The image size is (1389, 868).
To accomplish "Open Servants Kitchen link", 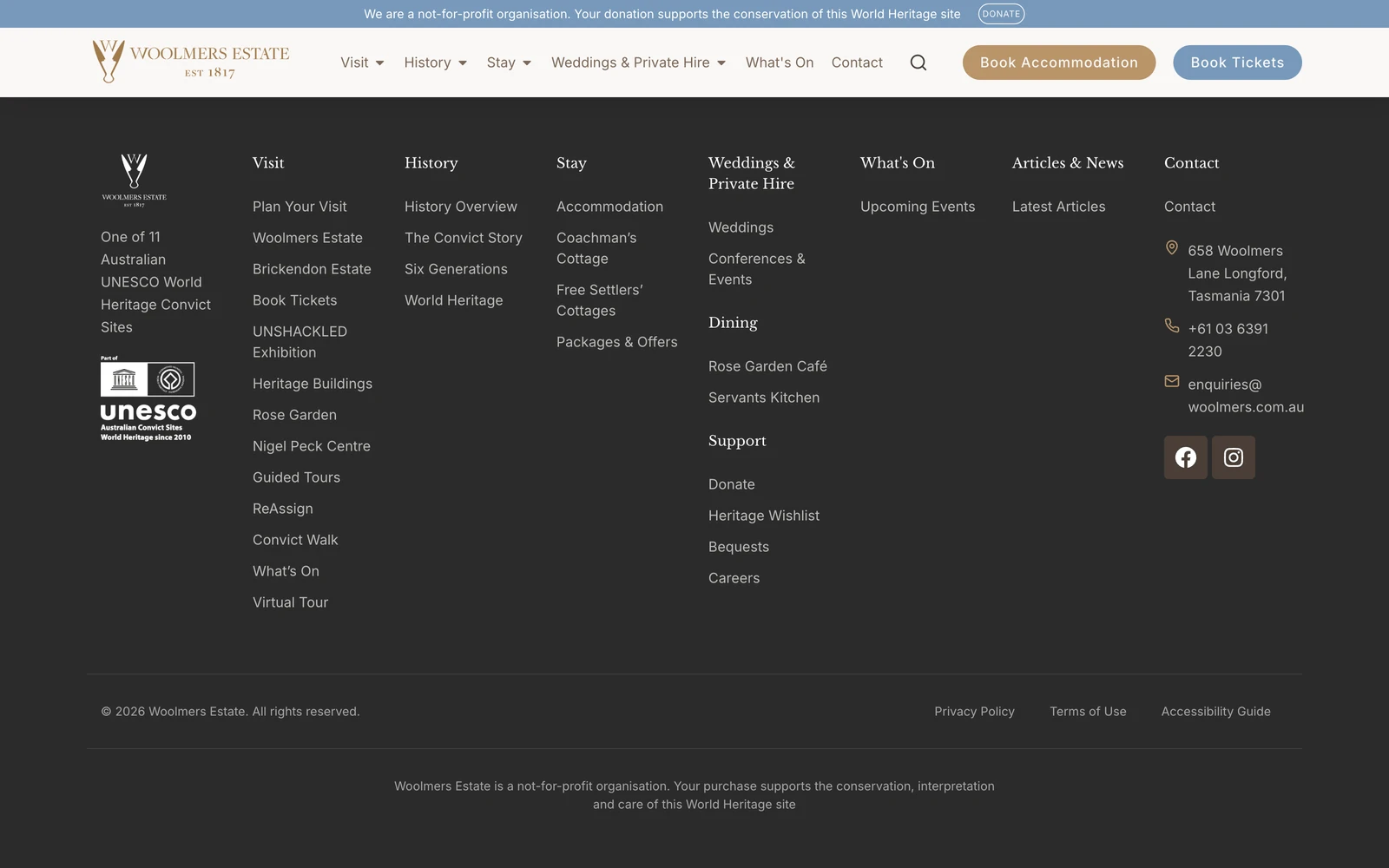I will click(764, 398).
